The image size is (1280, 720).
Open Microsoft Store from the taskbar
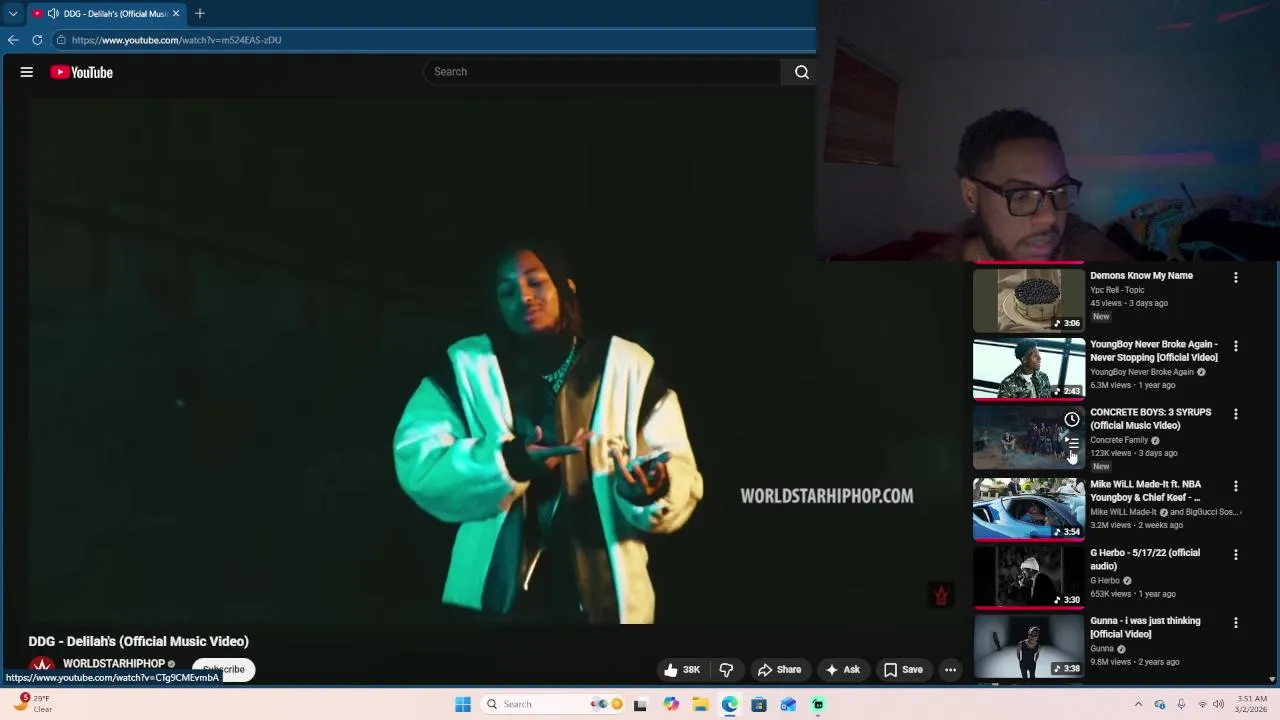[759, 704]
